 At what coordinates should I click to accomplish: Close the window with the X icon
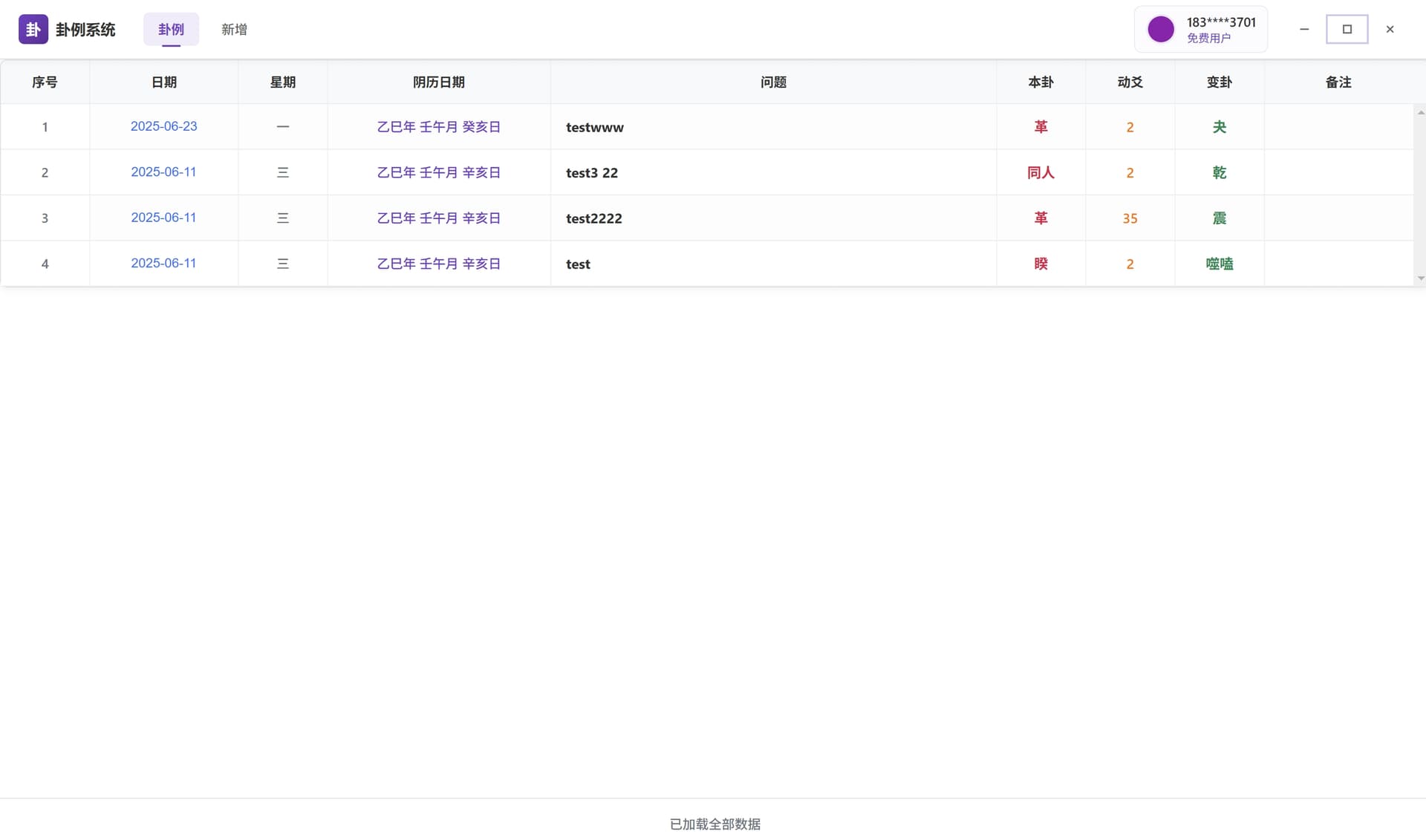click(x=1390, y=29)
